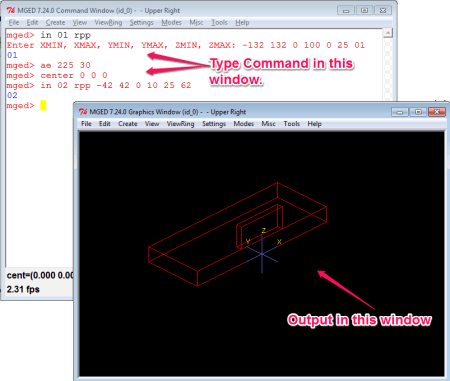Open View menu in Command Window
The image size is (450, 381).
pyautogui.click(x=80, y=22)
